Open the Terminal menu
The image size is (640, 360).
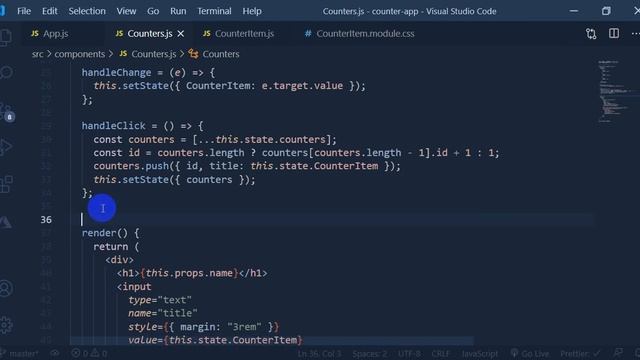point(214,11)
